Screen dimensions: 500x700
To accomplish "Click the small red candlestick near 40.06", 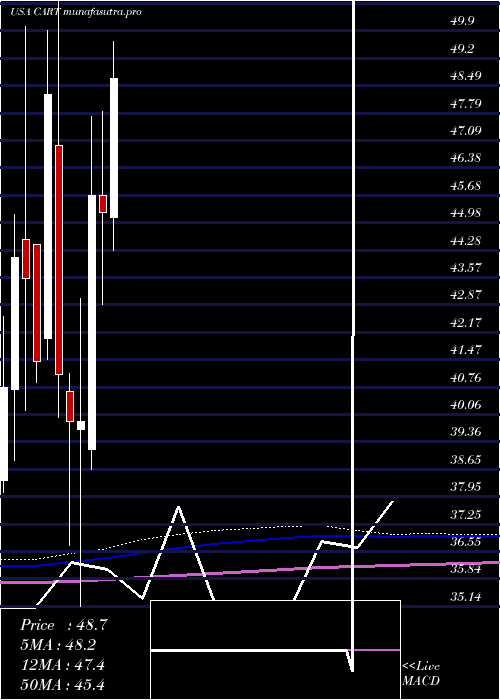I will 70,406.
